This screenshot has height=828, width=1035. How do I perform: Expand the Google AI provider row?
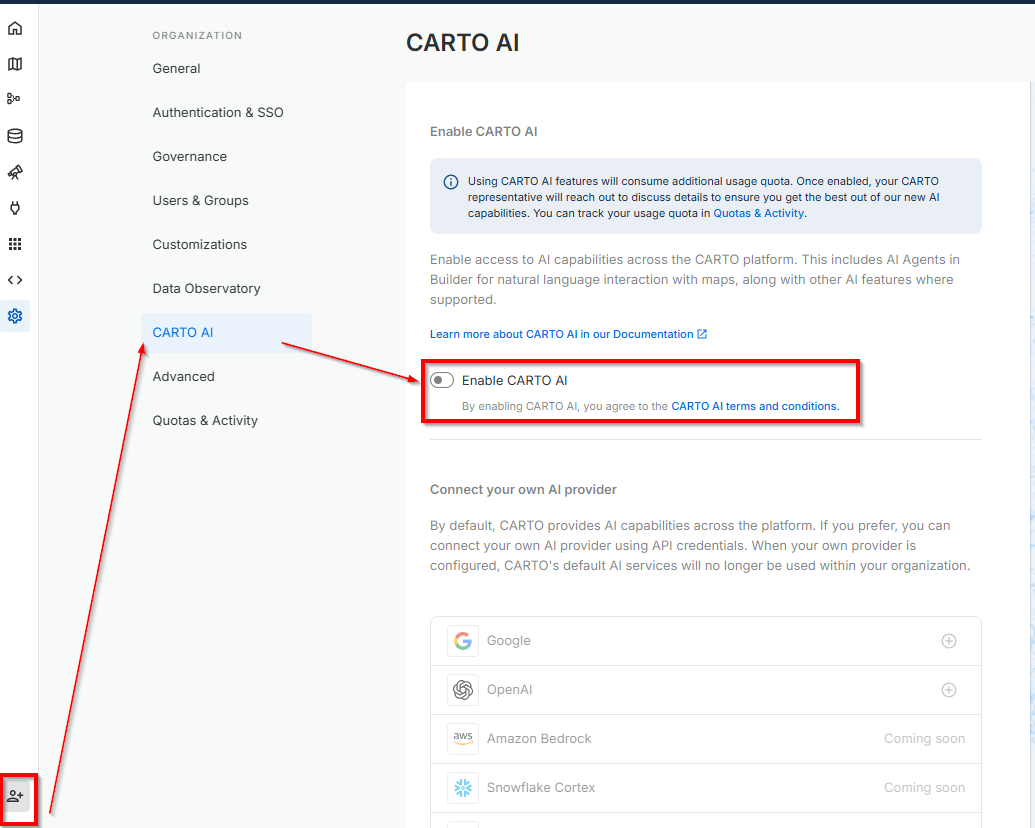948,641
